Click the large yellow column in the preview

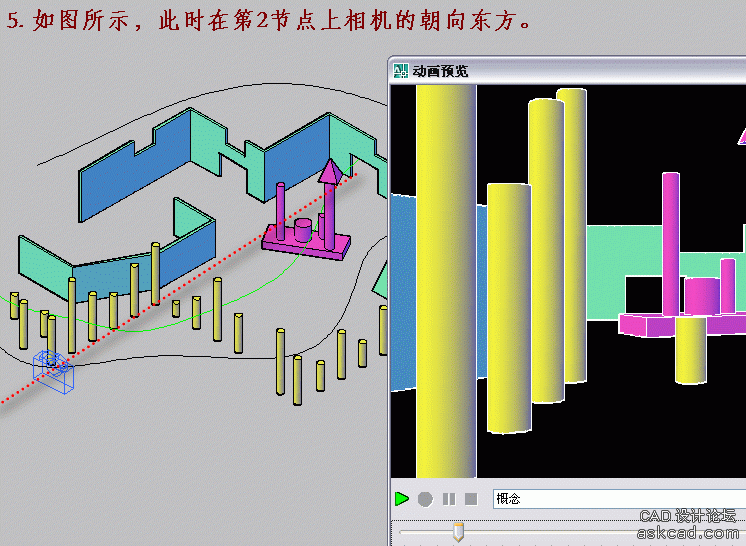coord(446,281)
